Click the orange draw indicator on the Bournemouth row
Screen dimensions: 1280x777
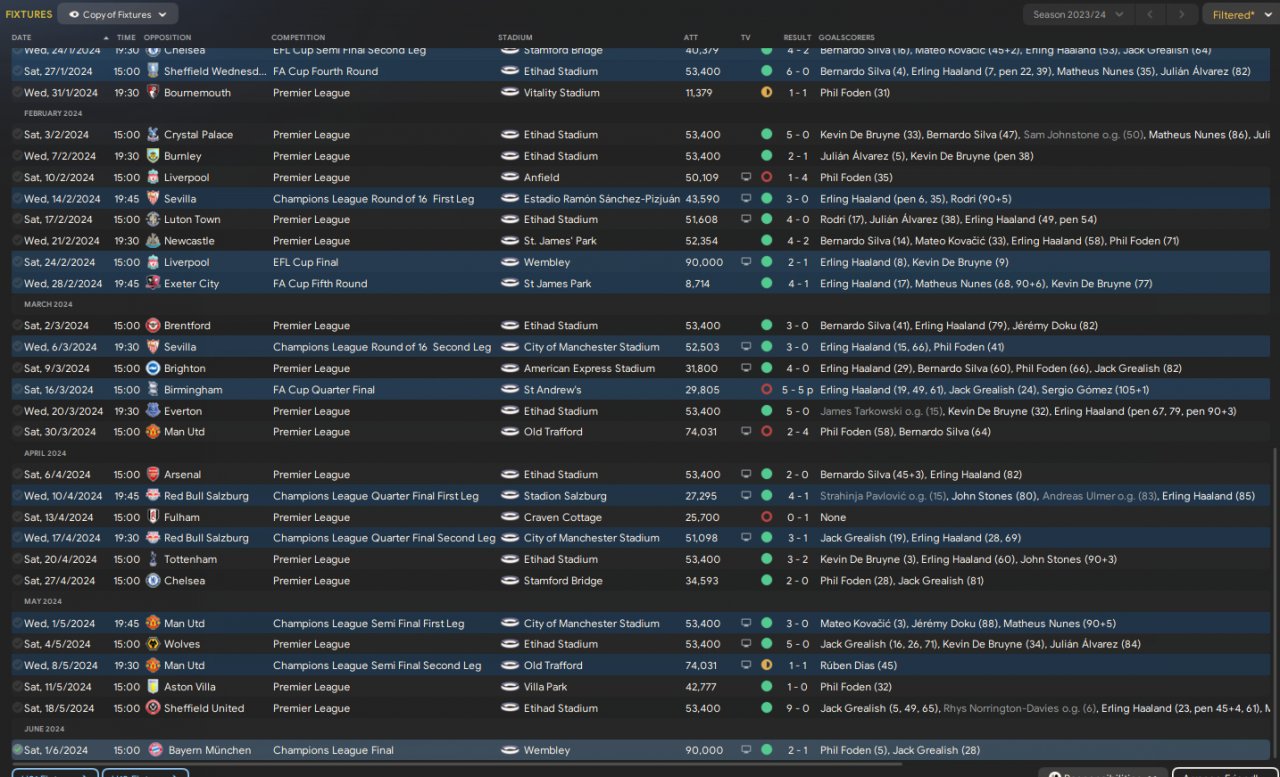click(766, 92)
